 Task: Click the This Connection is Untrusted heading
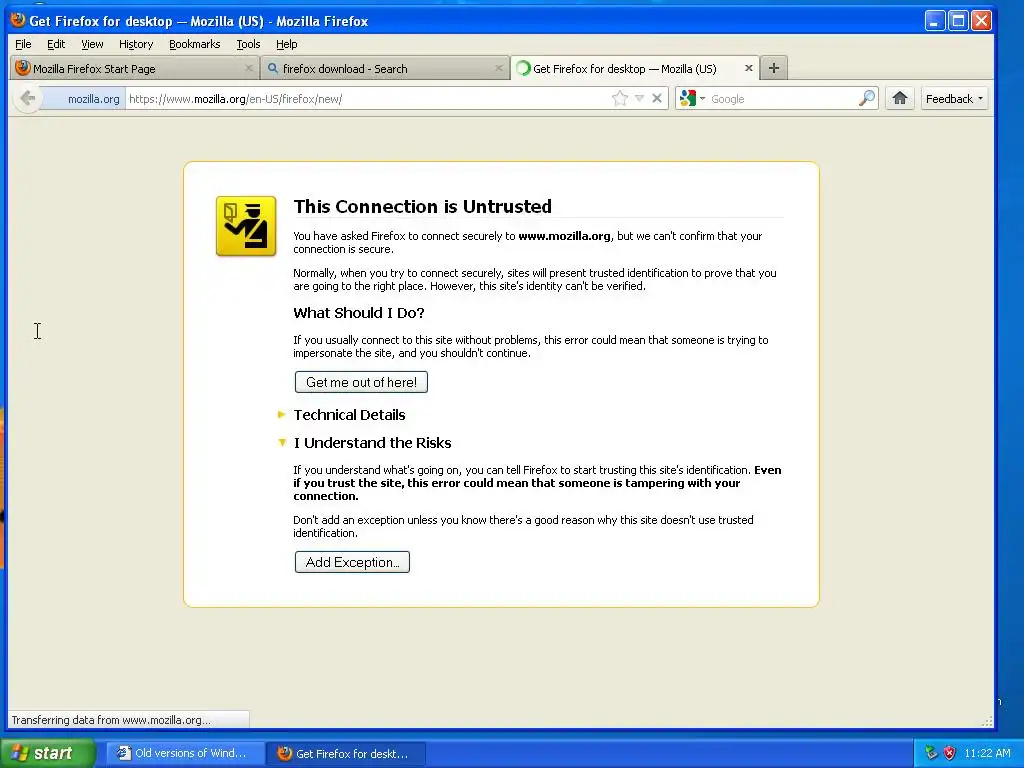coord(423,206)
